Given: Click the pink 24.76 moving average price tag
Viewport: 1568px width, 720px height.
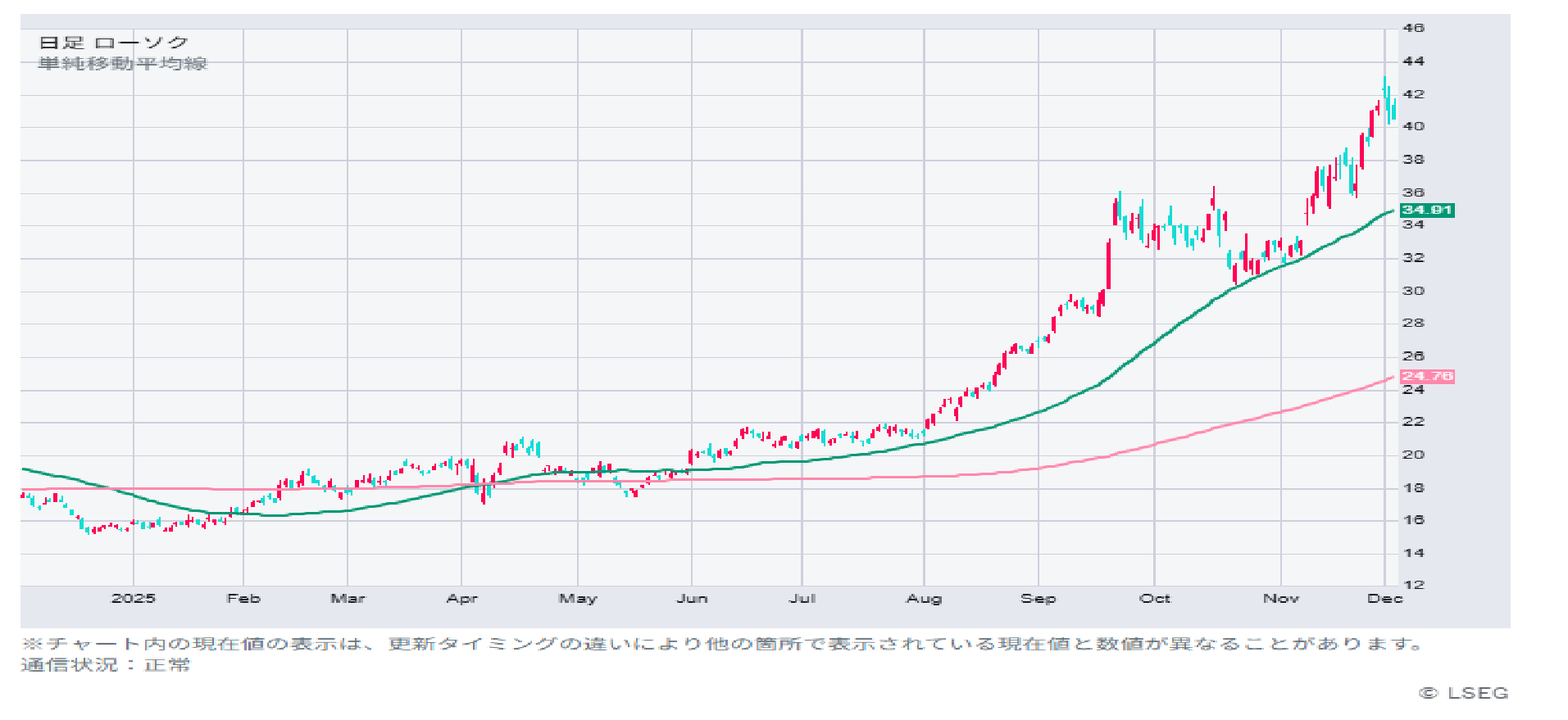Looking at the screenshot, I should pos(1426,377).
